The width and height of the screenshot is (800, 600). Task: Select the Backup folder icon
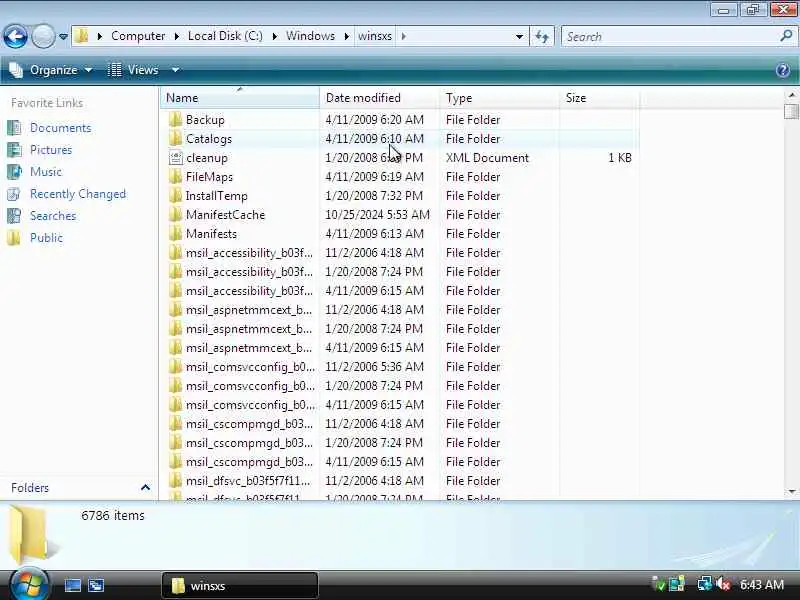(176, 120)
